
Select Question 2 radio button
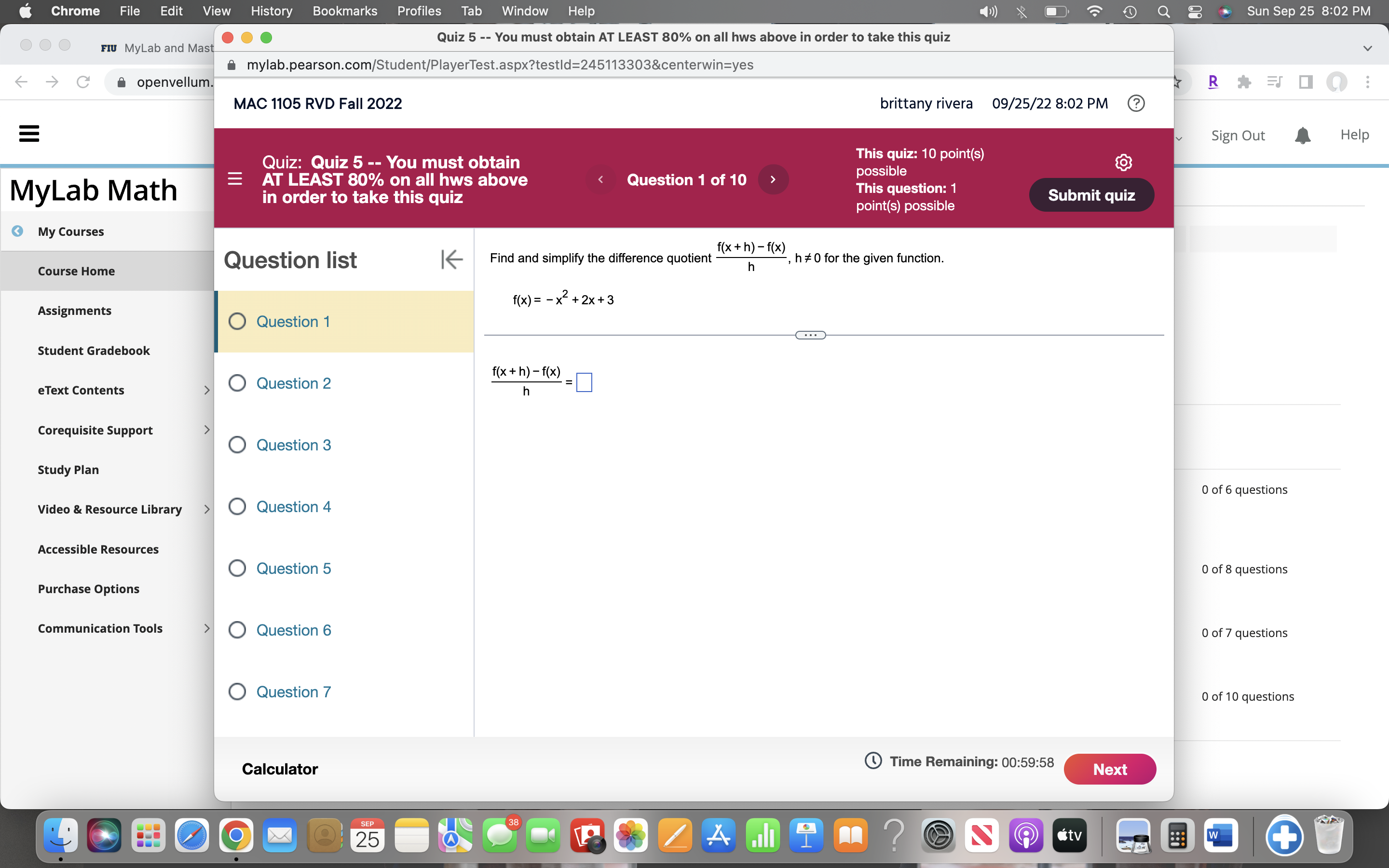pos(237,383)
